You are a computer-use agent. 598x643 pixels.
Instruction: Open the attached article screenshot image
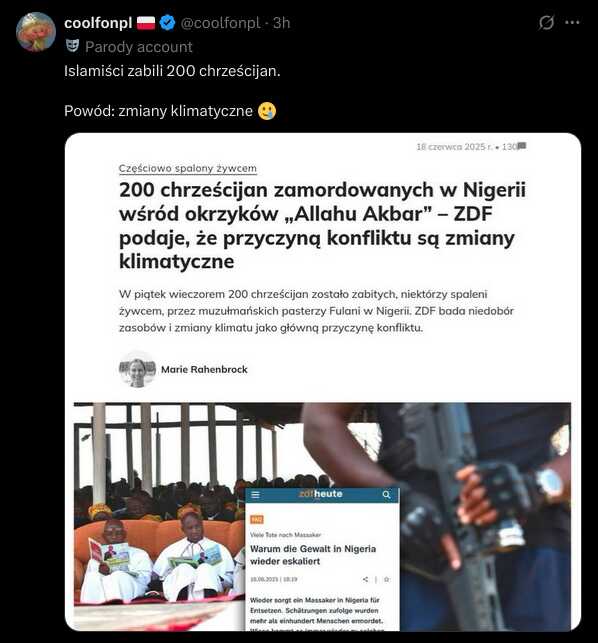point(323,382)
